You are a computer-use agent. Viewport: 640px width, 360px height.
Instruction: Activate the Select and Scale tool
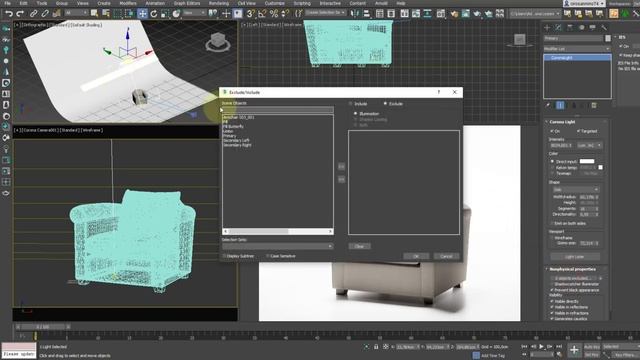click(x=165, y=13)
